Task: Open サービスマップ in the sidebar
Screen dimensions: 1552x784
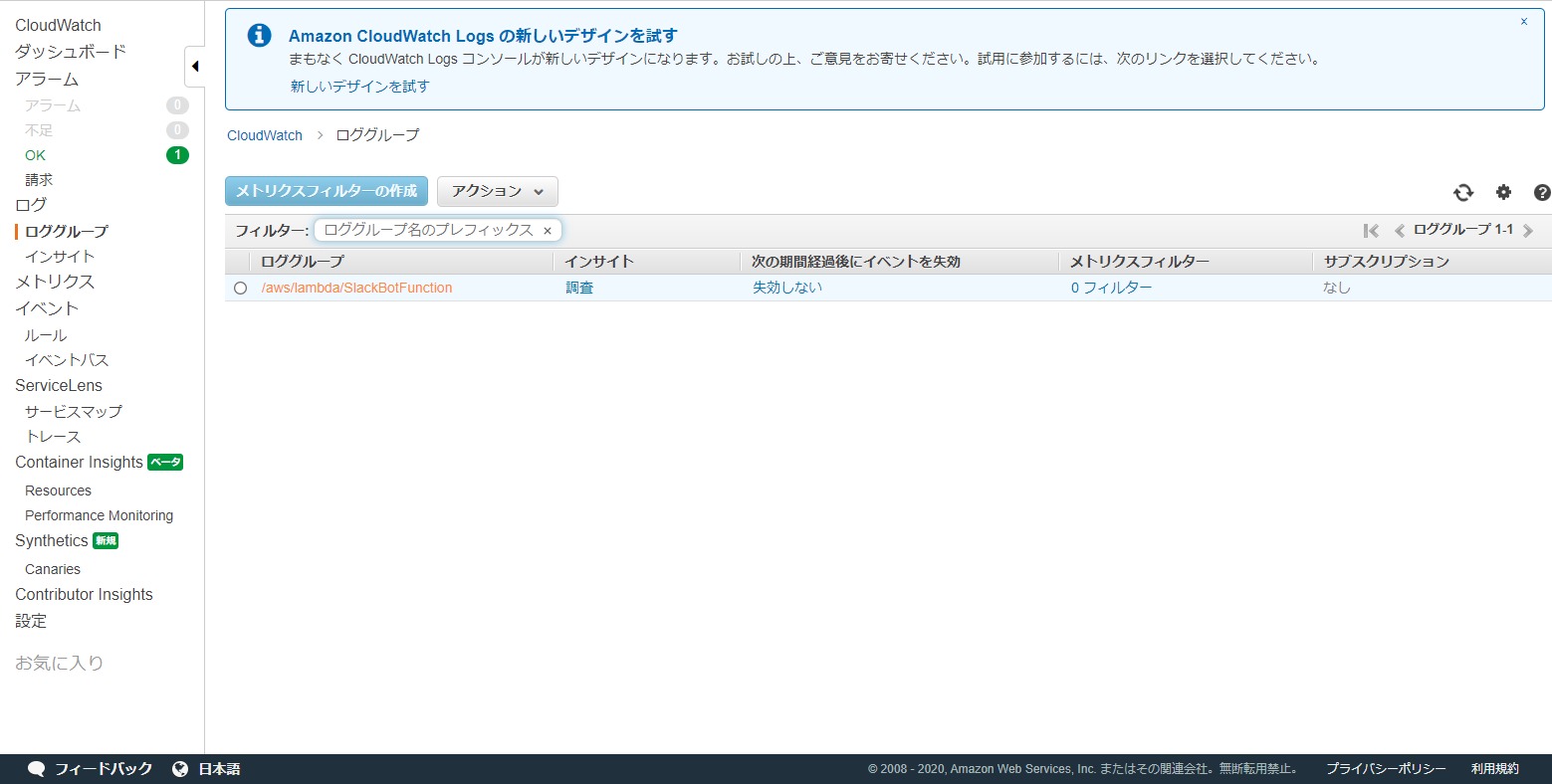Action: point(74,411)
